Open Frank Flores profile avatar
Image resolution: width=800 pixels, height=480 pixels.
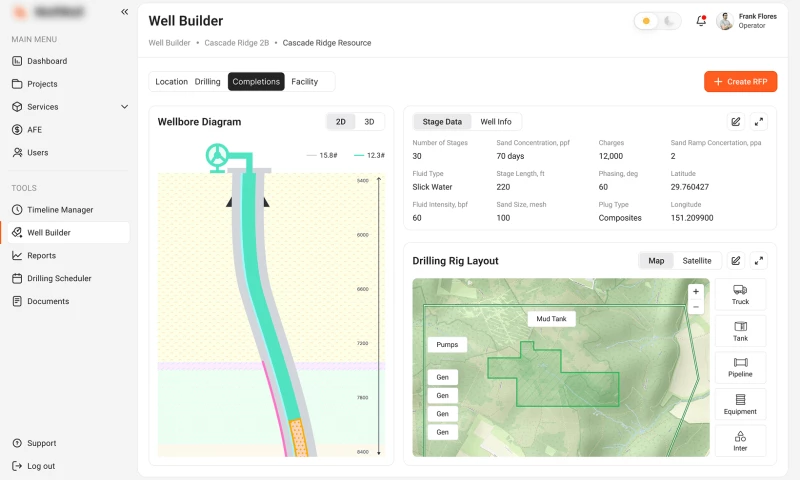724,21
